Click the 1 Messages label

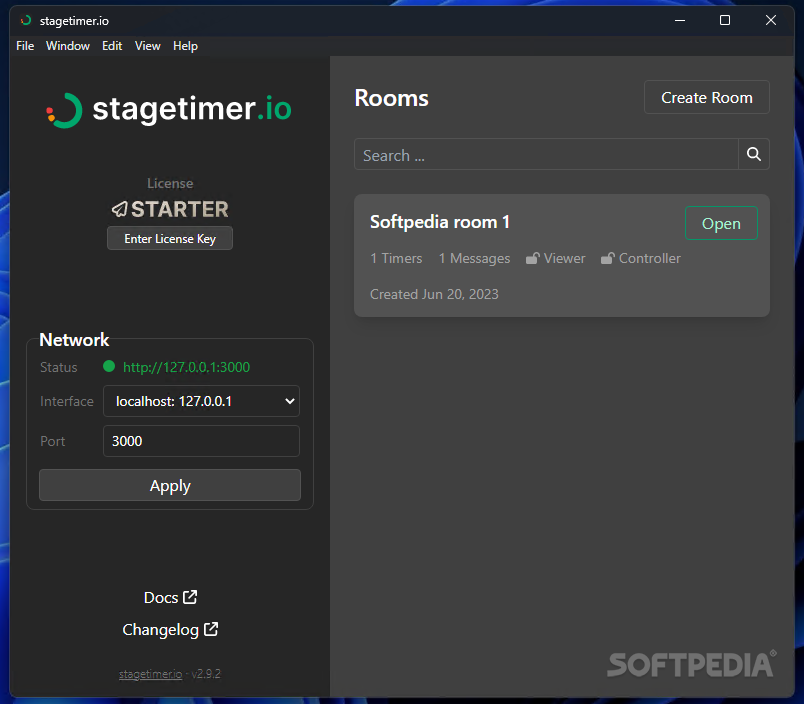pyautogui.click(x=474, y=258)
